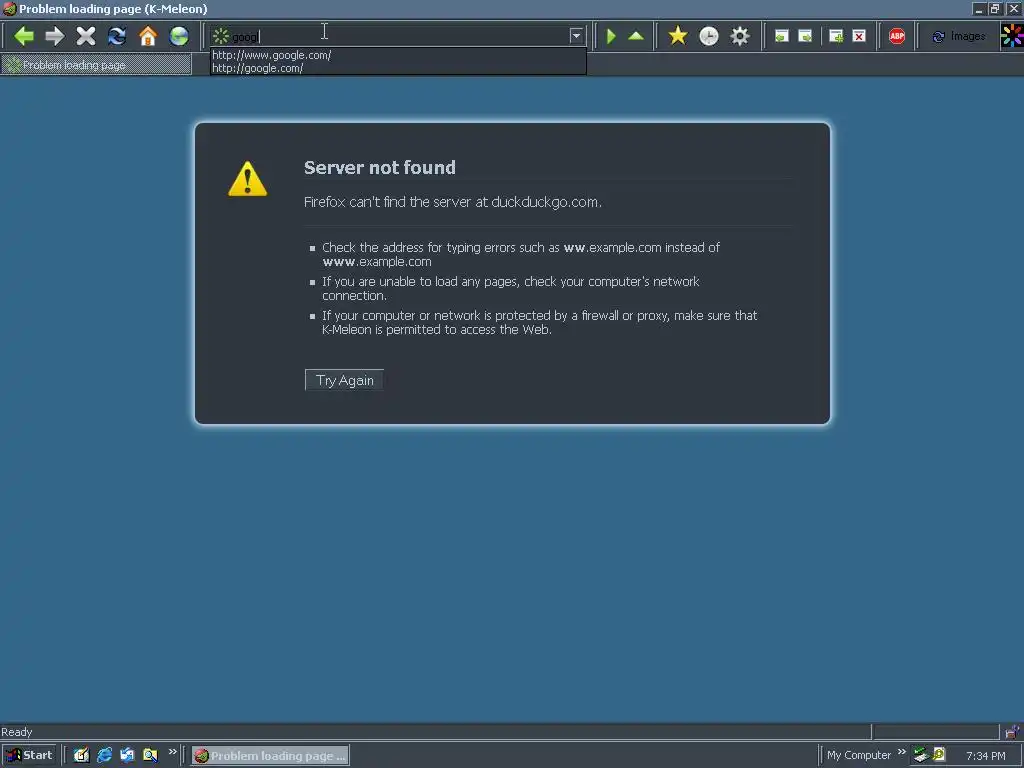
Task: Expand quick launch overflow chevron
Action: click(x=172, y=752)
